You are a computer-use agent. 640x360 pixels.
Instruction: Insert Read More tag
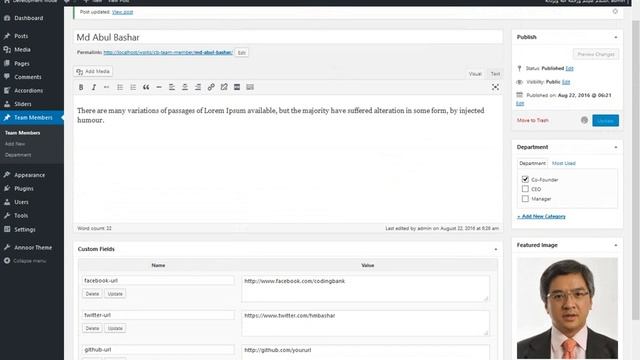(237, 87)
